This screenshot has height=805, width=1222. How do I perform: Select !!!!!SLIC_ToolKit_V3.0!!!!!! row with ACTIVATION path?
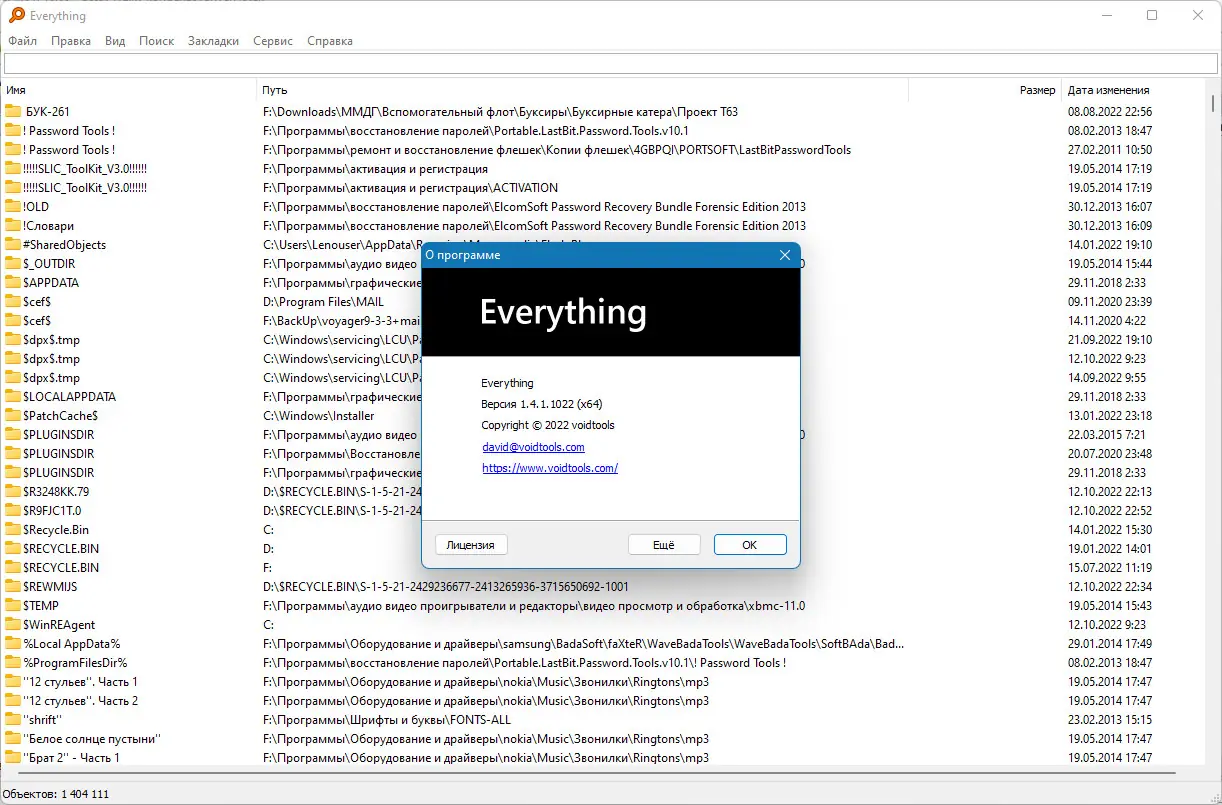604,188
